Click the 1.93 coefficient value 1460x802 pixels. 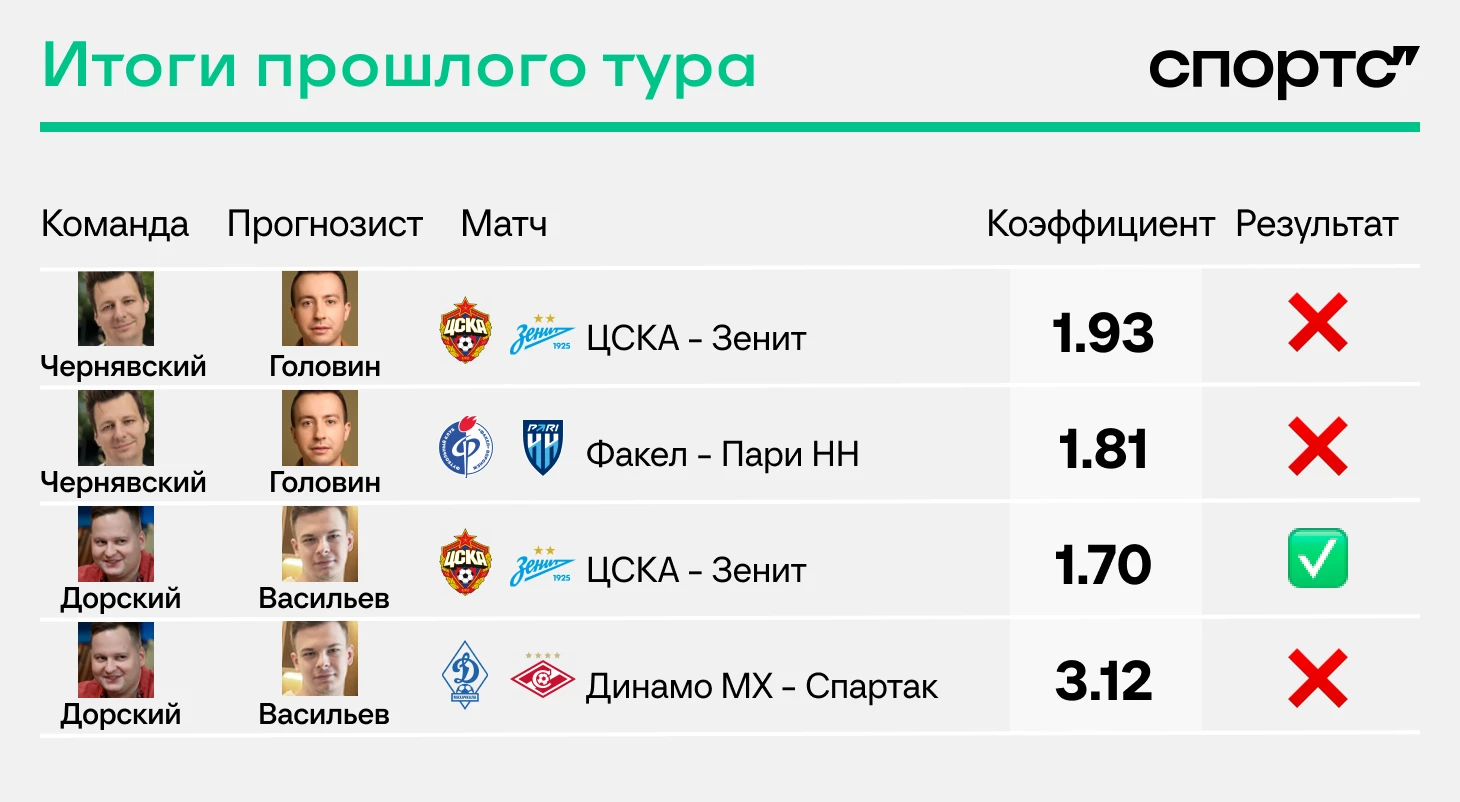point(1103,334)
